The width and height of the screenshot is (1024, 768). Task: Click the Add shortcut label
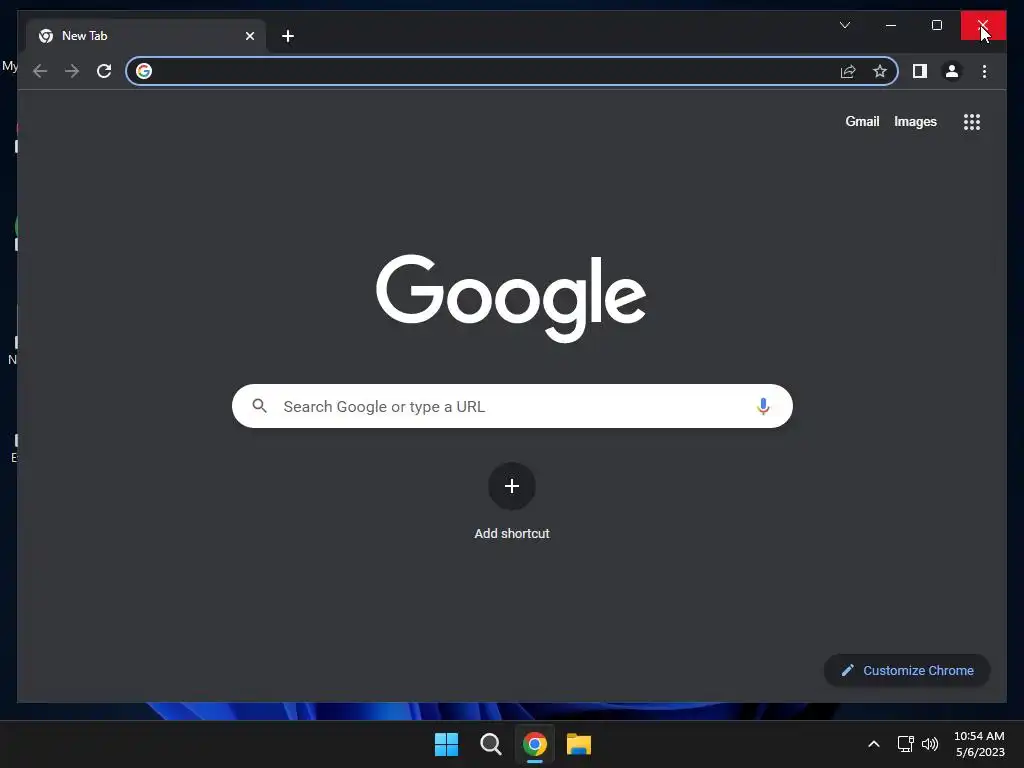click(x=512, y=534)
